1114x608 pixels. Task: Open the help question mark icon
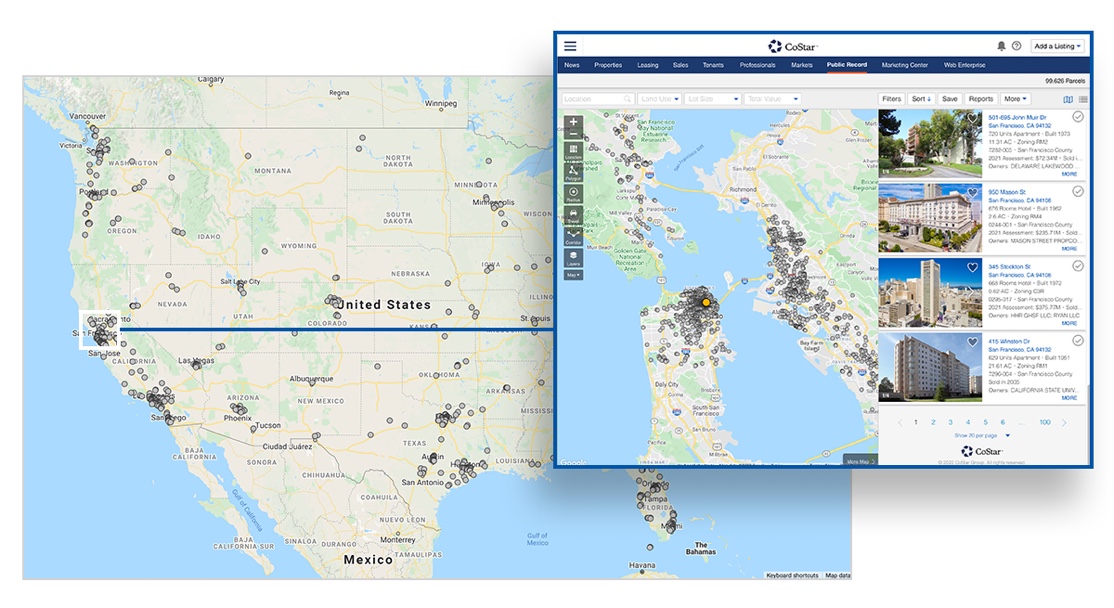[x=1017, y=46]
